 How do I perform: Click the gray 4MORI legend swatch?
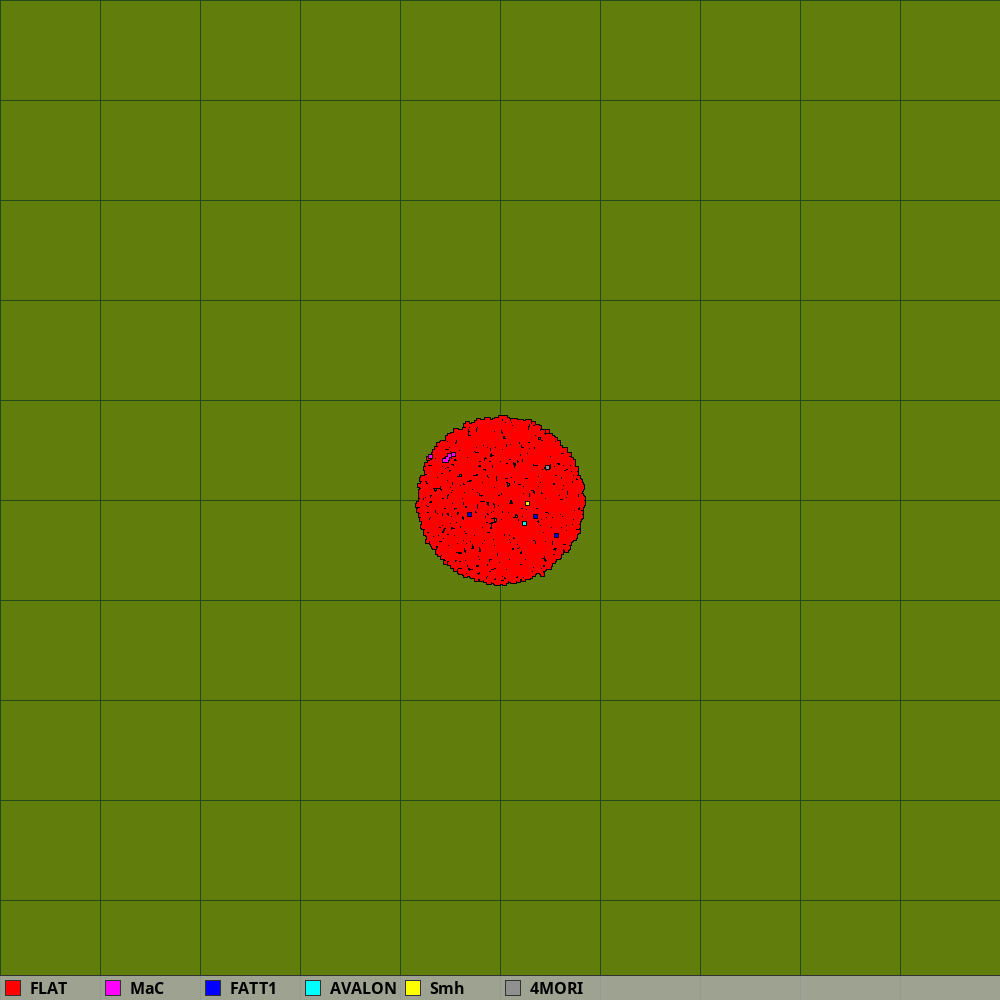pos(513,988)
